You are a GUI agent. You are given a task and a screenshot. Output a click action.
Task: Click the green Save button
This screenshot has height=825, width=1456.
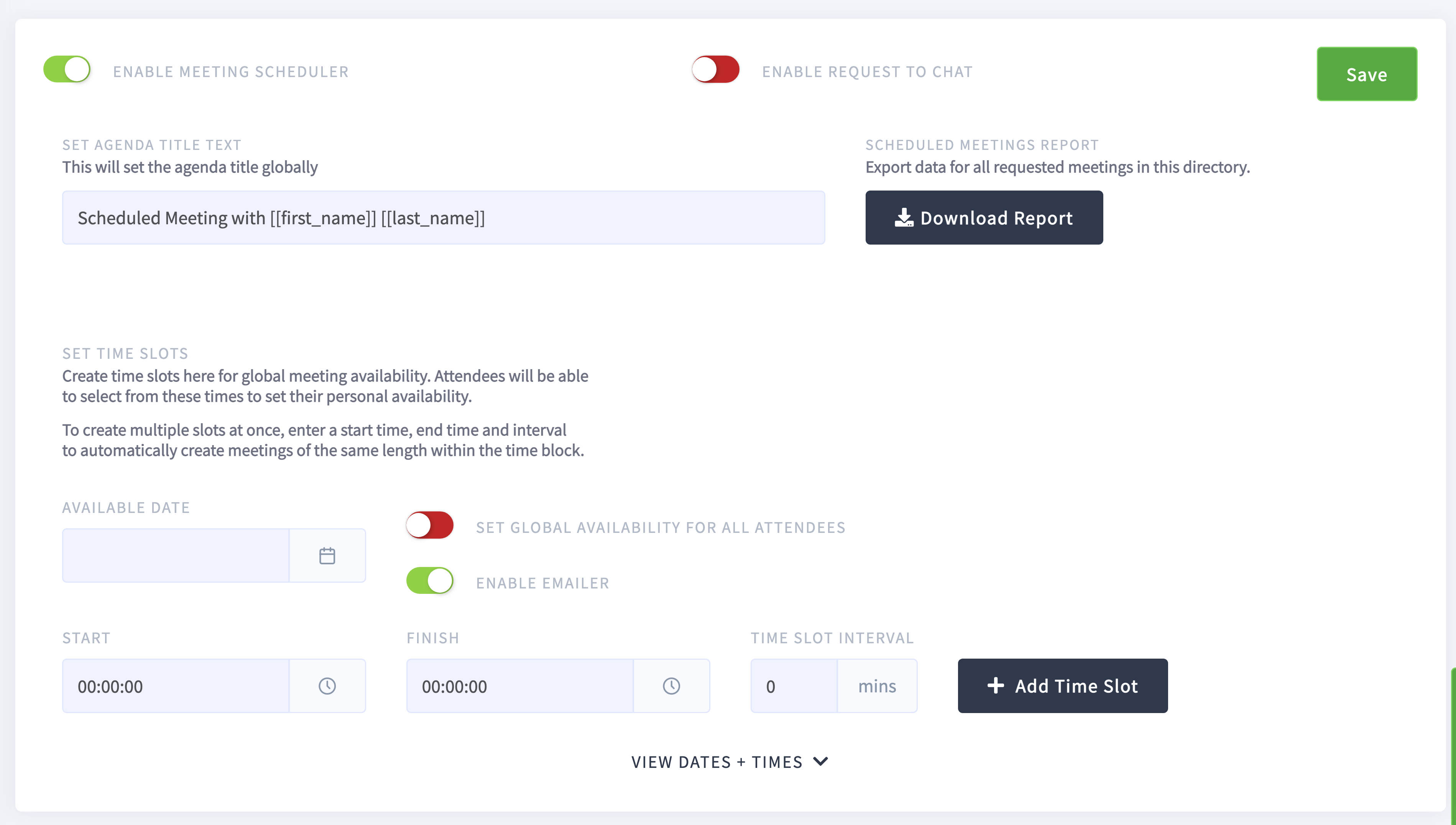(x=1367, y=74)
